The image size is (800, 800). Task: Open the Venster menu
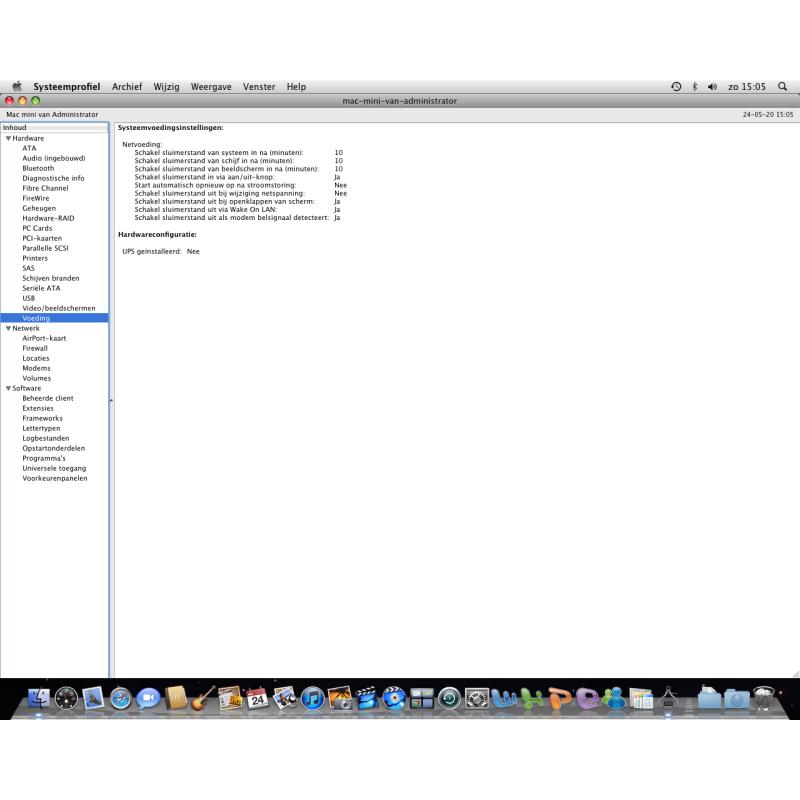[x=259, y=87]
